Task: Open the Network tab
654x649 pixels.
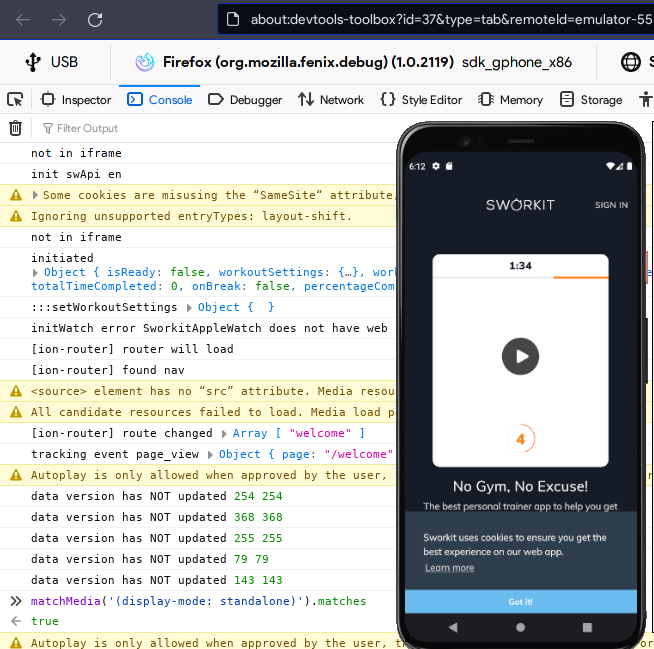Action: 331,100
